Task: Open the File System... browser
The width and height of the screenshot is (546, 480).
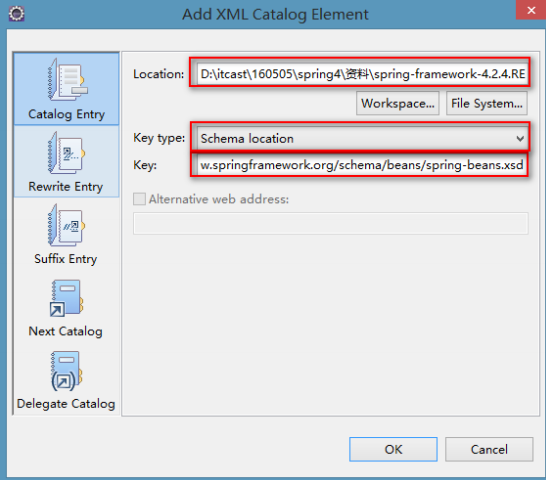Action: tap(487, 103)
